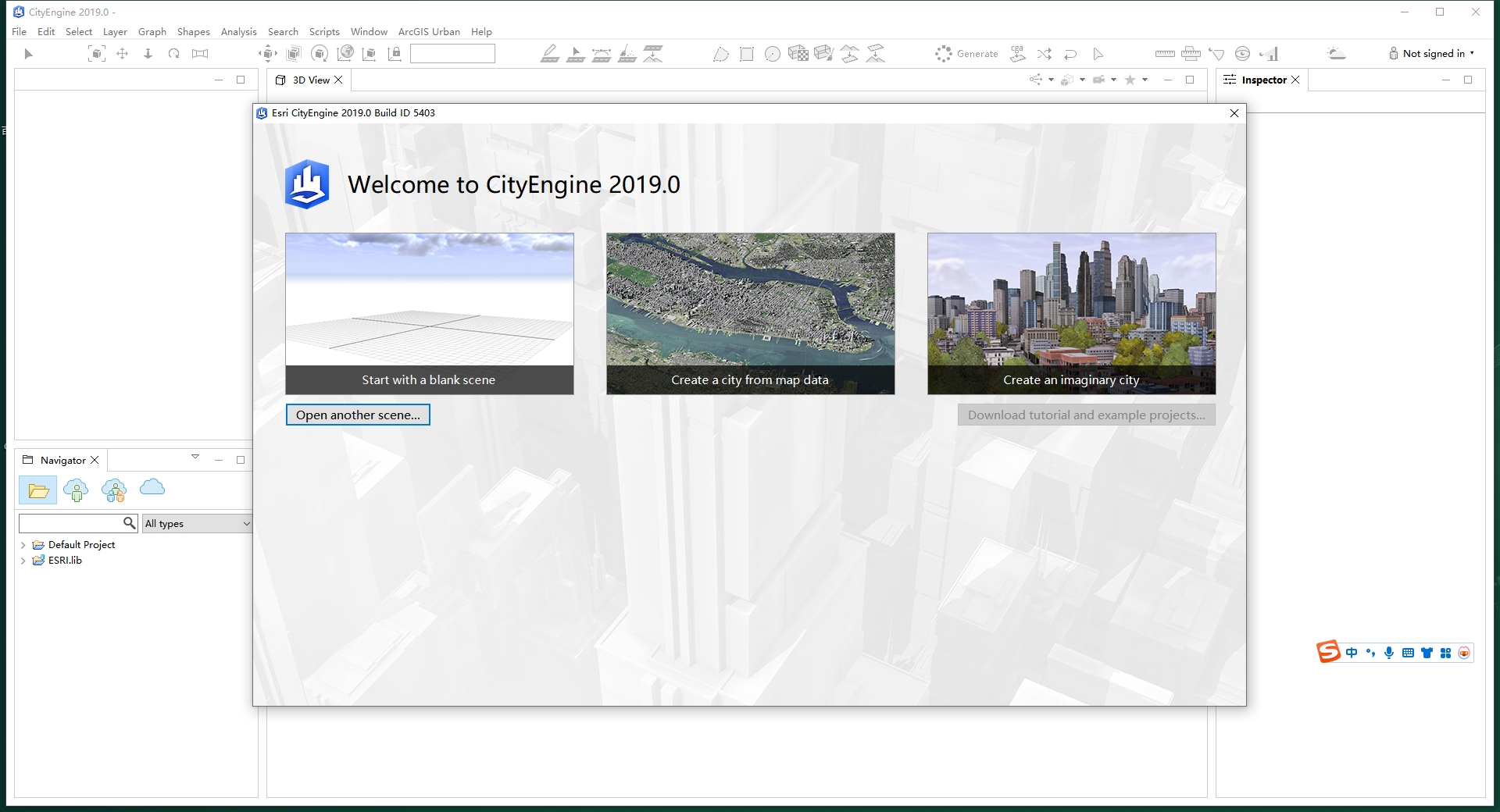Click the Frame Selection tool icon
This screenshot has height=812, width=1500.
(96, 54)
